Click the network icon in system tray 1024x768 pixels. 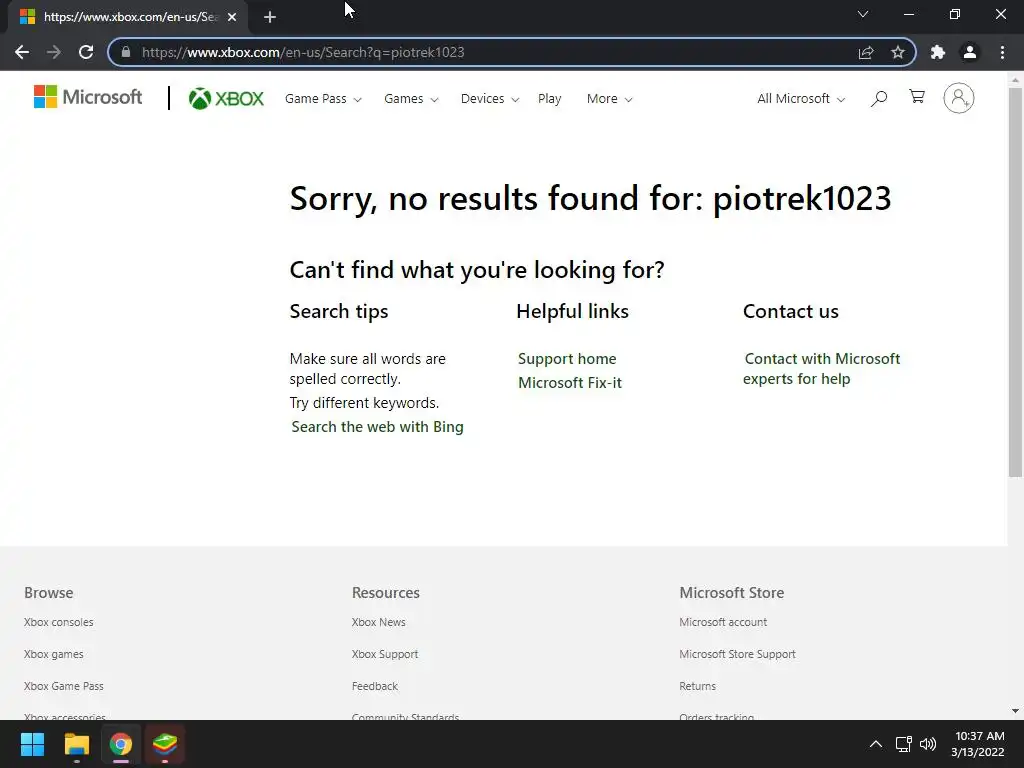(x=903, y=744)
